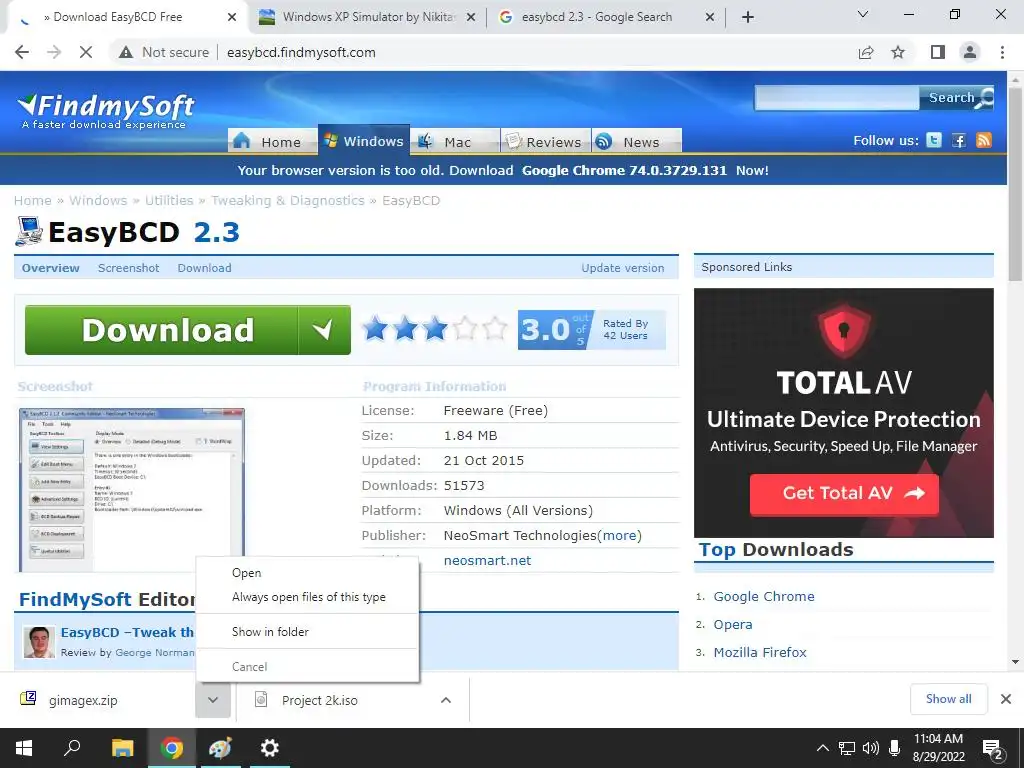The width and height of the screenshot is (1024, 768).
Task: Select the Screenshot sub-tab
Action: (129, 268)
